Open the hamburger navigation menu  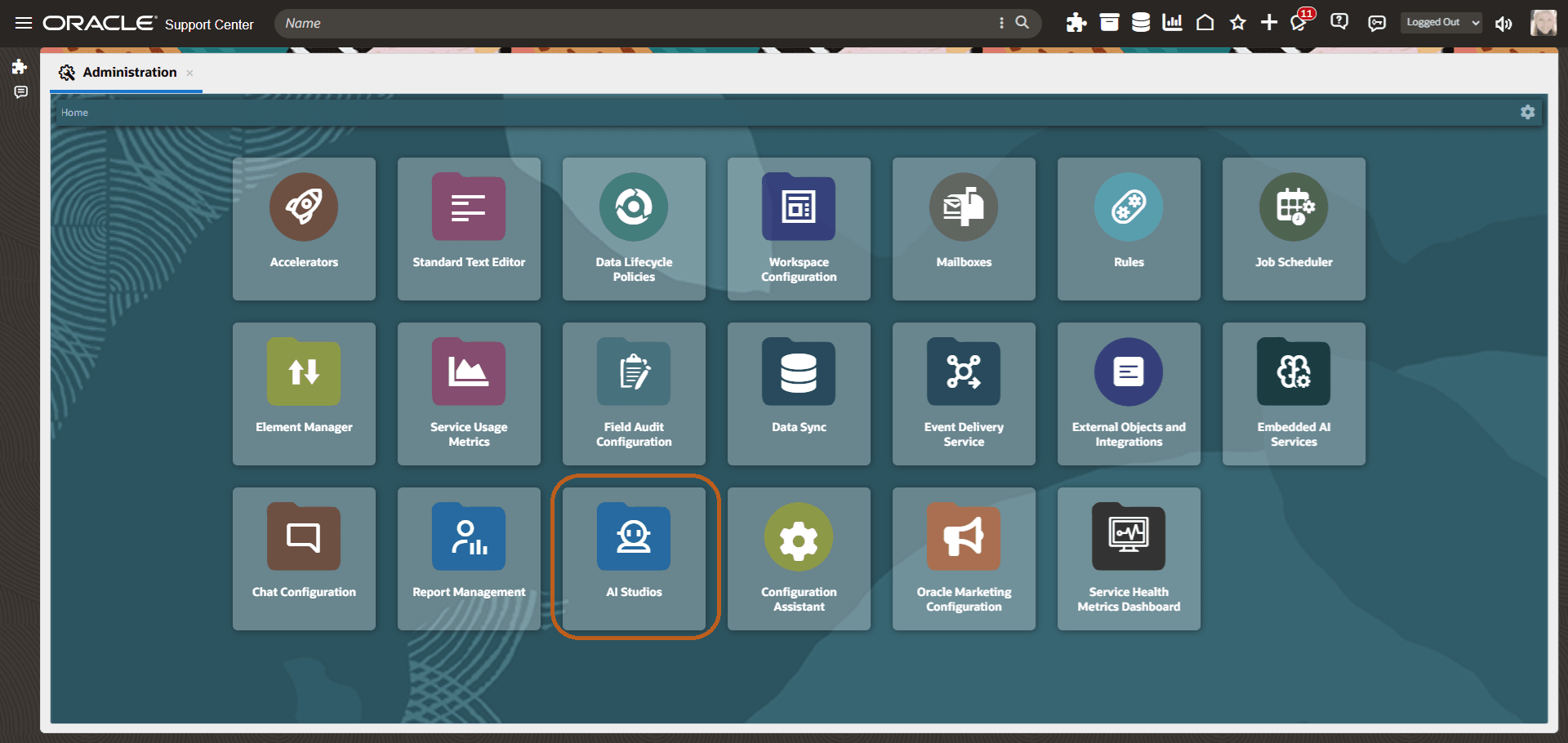24,23
